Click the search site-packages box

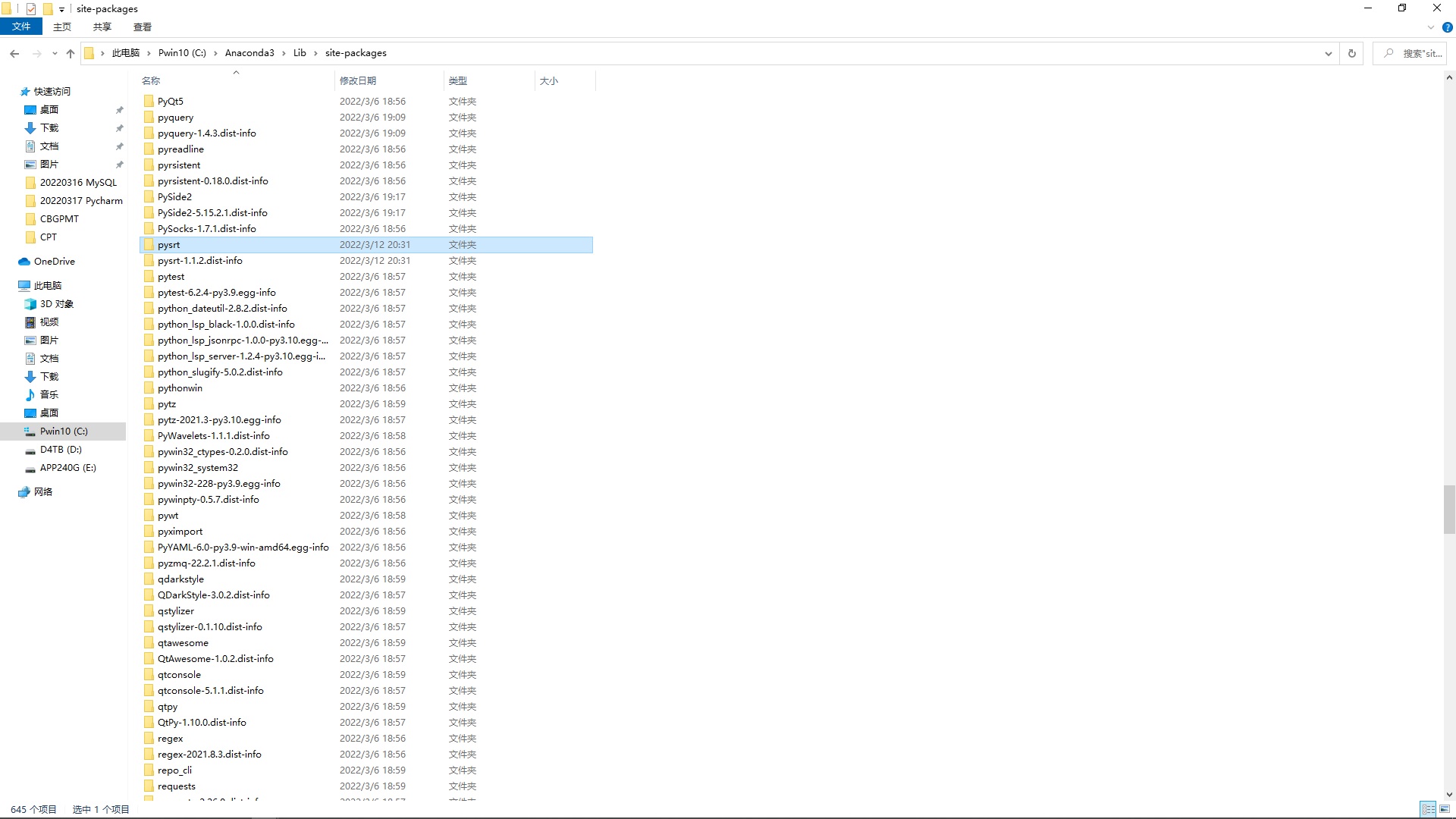pyautogui.click(x=1410, y=53)
